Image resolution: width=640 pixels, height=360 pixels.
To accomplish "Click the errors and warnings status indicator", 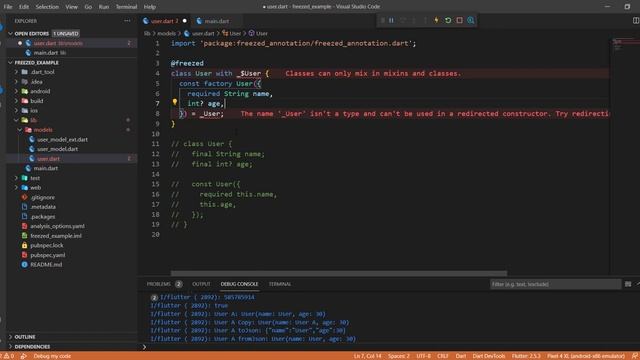I will click(7, 356).
